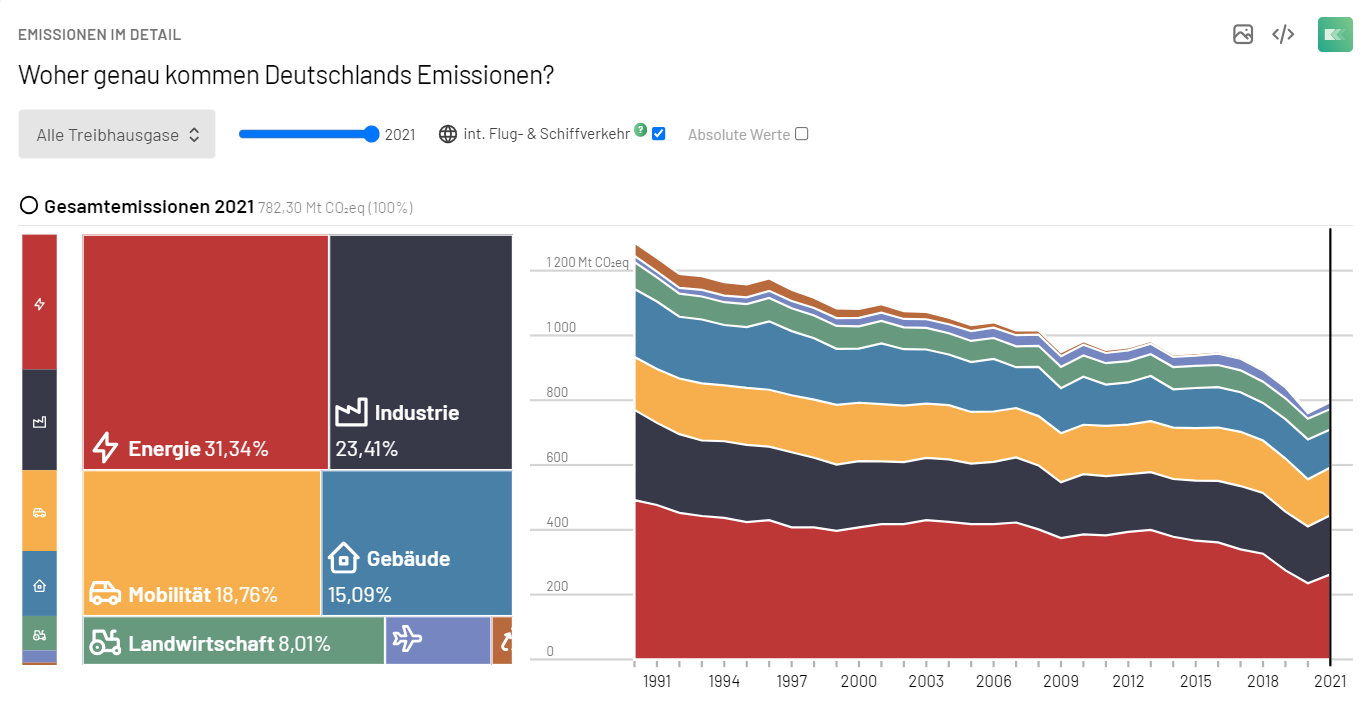Click the tractor icon in sidebar strip
The image size is (1367, 703).
[x=40, y=634]
